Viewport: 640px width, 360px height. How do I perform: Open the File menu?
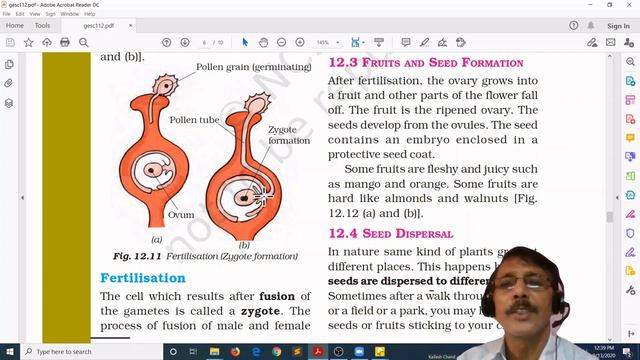tap(6, 14)
